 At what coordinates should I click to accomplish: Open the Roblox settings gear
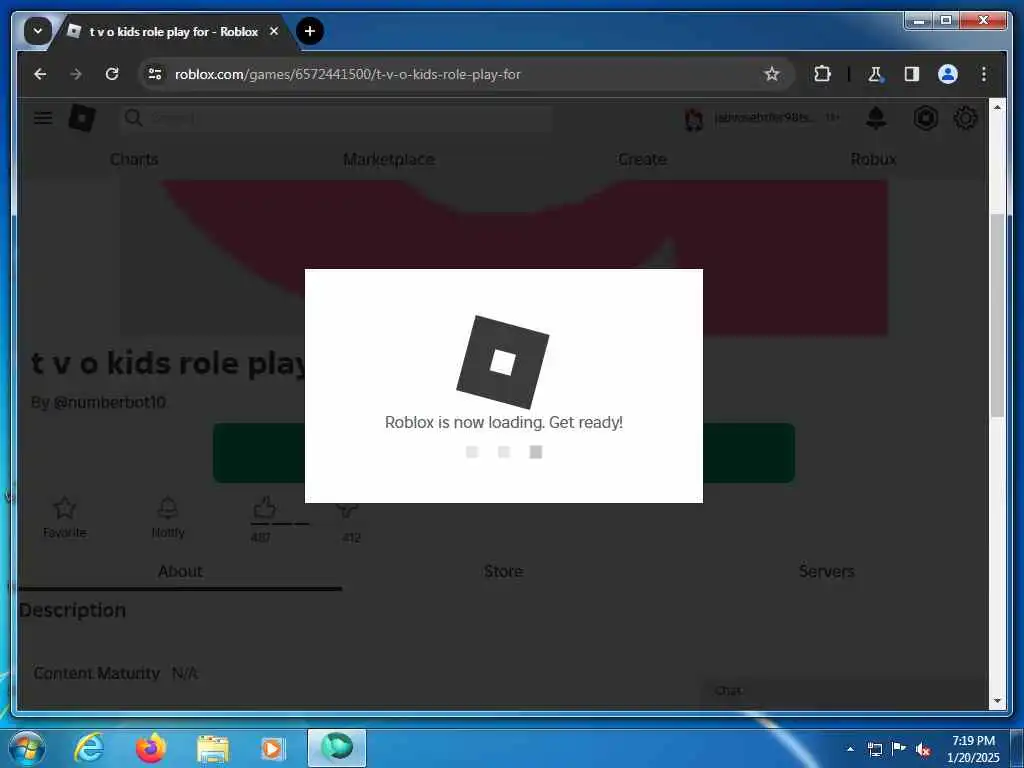point(965,118)
